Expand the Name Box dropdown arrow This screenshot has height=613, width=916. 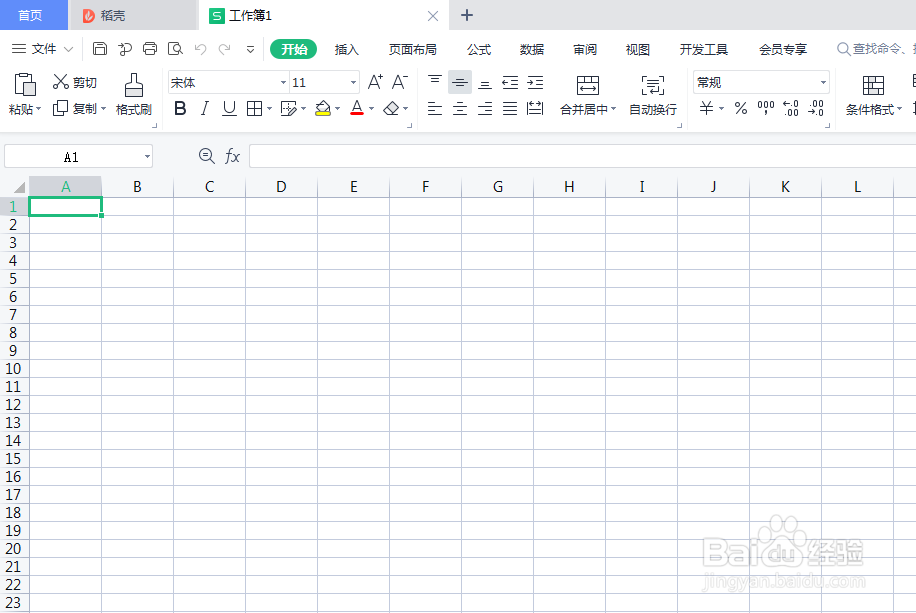tap(147, 157)
